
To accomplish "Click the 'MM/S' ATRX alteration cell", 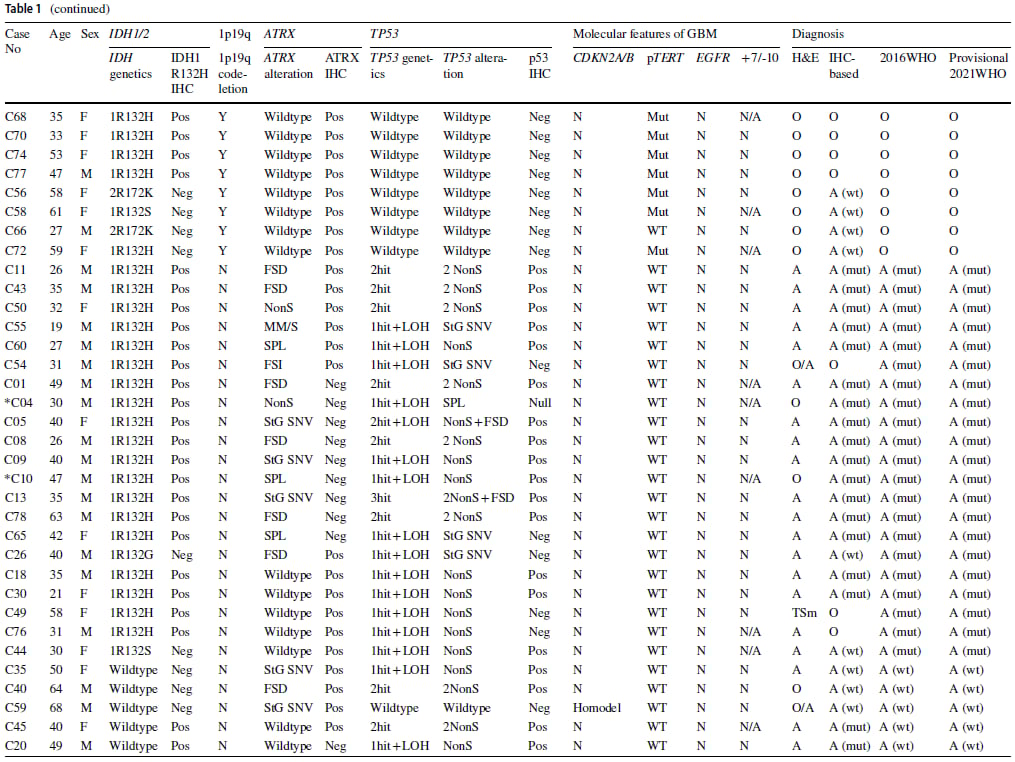I will point(282,326).
